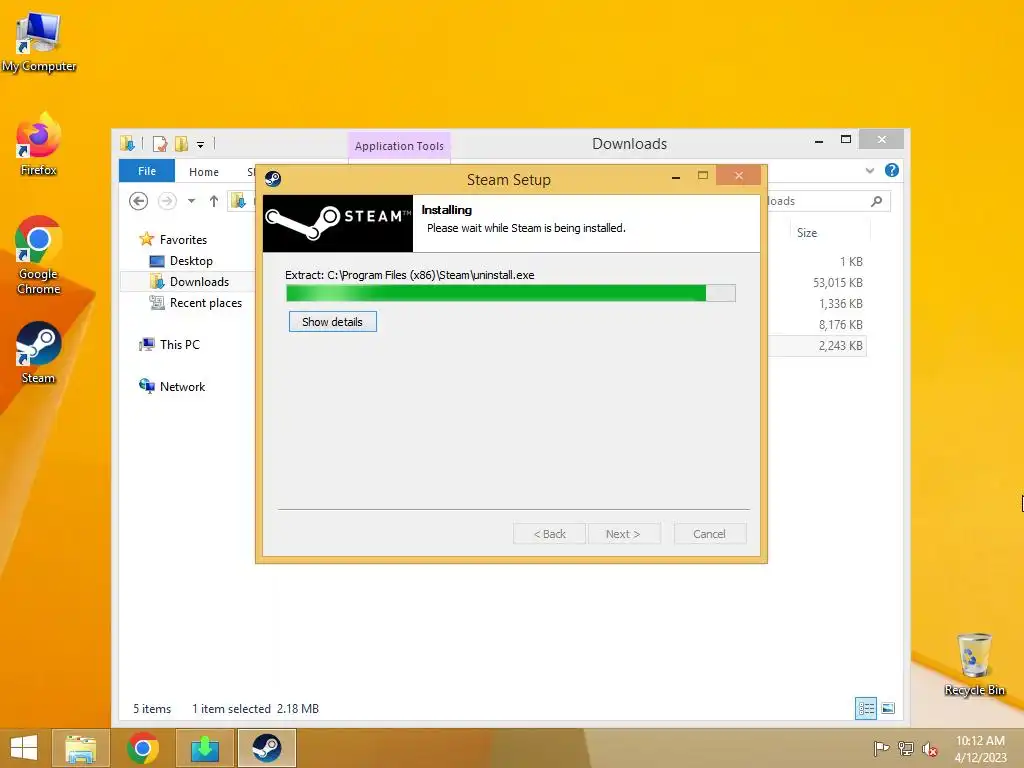Open the Action Center flag in the tray
The height and width of the screenshot is (768, 1024).
880,748
